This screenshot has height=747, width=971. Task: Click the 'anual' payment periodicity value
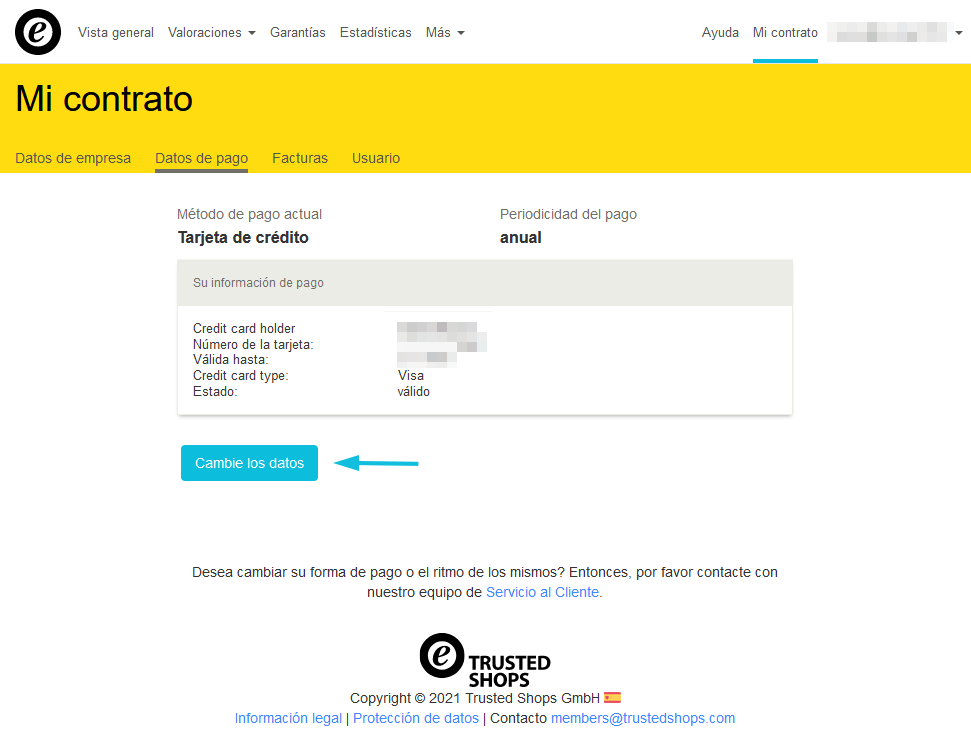(521, 237)
